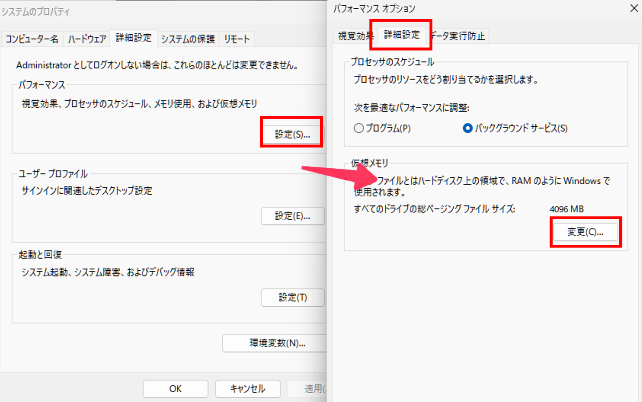Go to the システムの保護 tab
Screen dimensions: 642x402
[189, 39]
